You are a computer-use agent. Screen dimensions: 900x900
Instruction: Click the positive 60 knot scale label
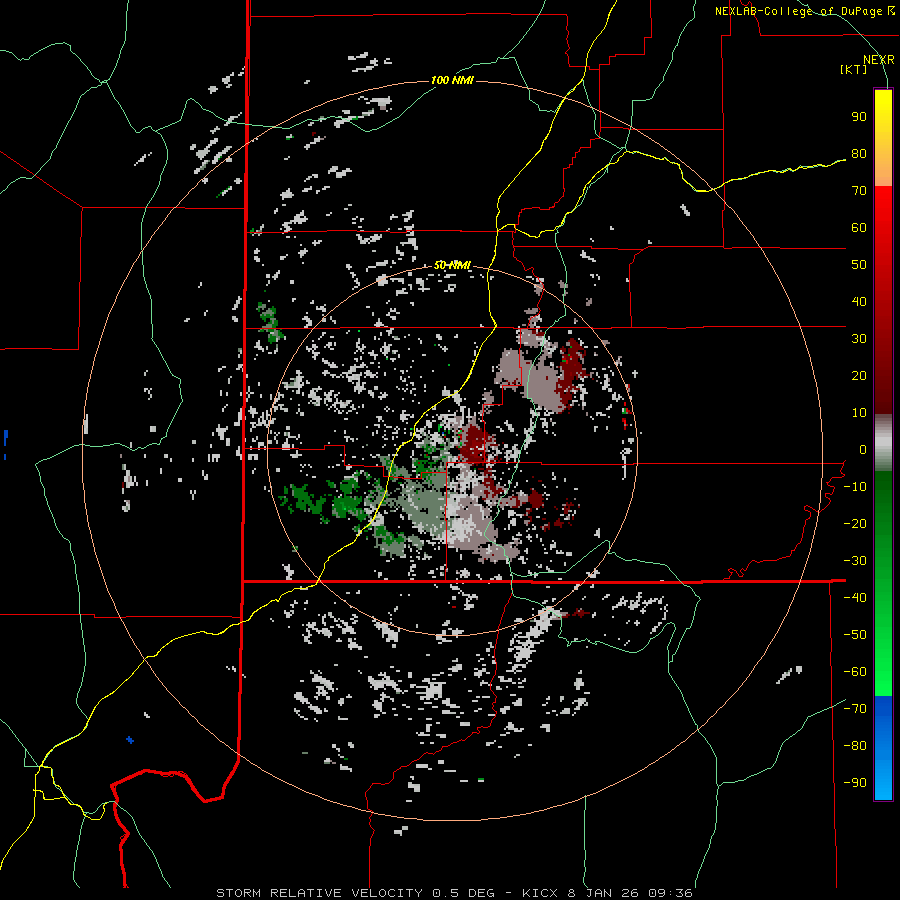[859, 228]
